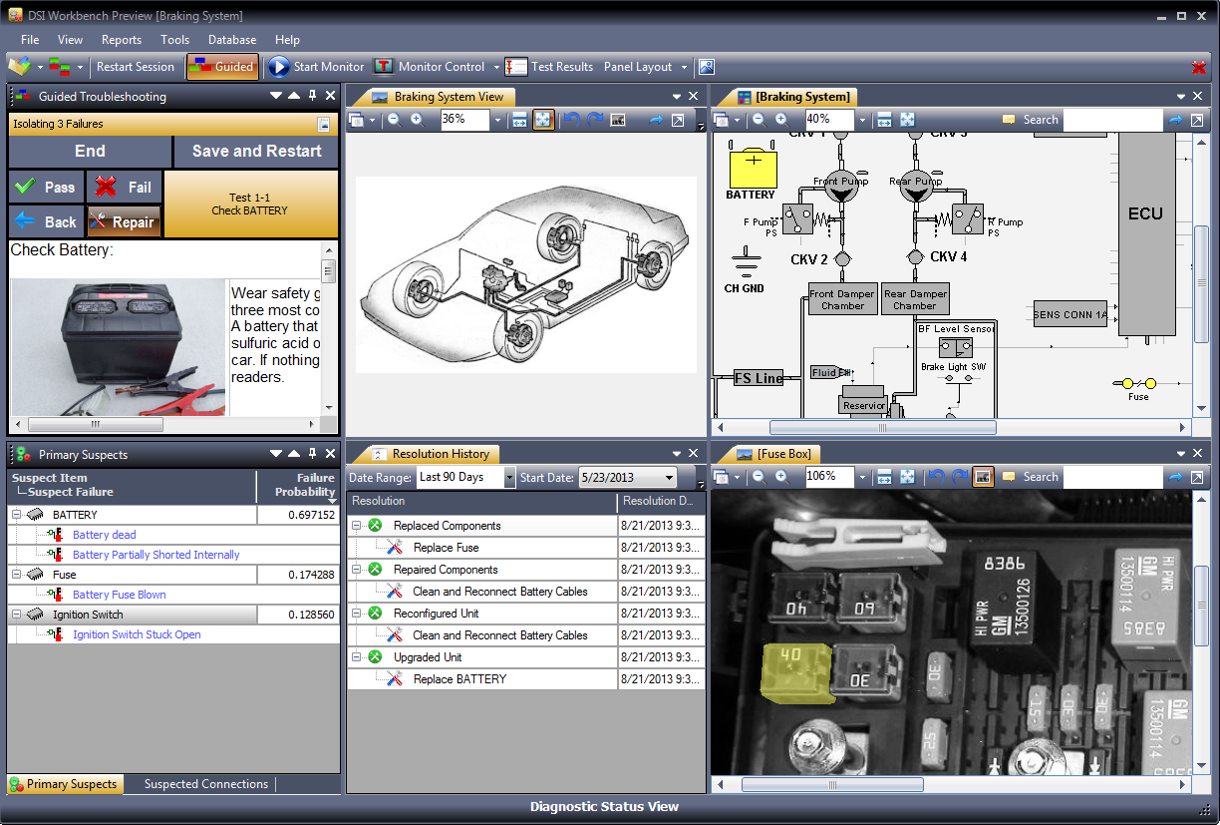This screenshot has width=1220, height=825.
Task: Switch to Suspected Connections tab
Action: click(206, 784)
